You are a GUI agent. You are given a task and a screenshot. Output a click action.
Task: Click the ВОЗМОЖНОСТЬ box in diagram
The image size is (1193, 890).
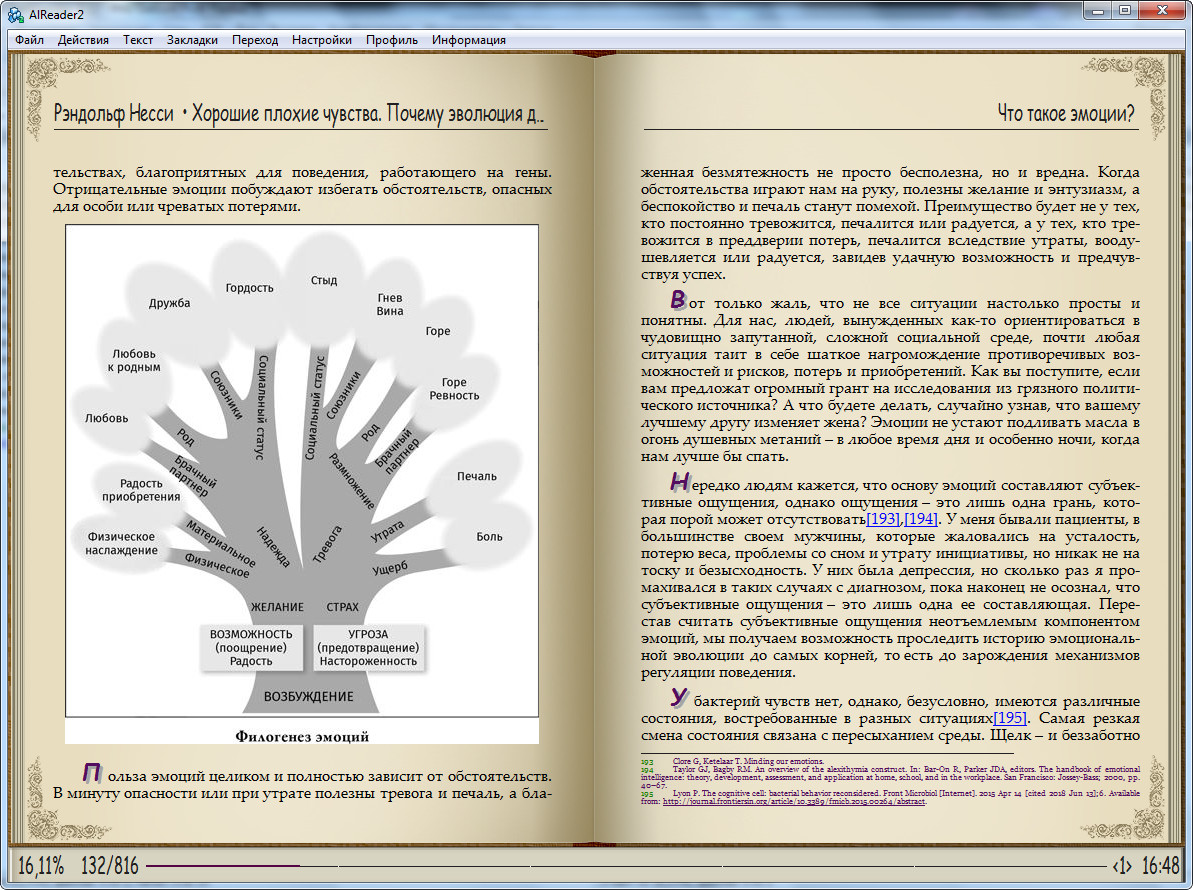[x=251, y=647]
